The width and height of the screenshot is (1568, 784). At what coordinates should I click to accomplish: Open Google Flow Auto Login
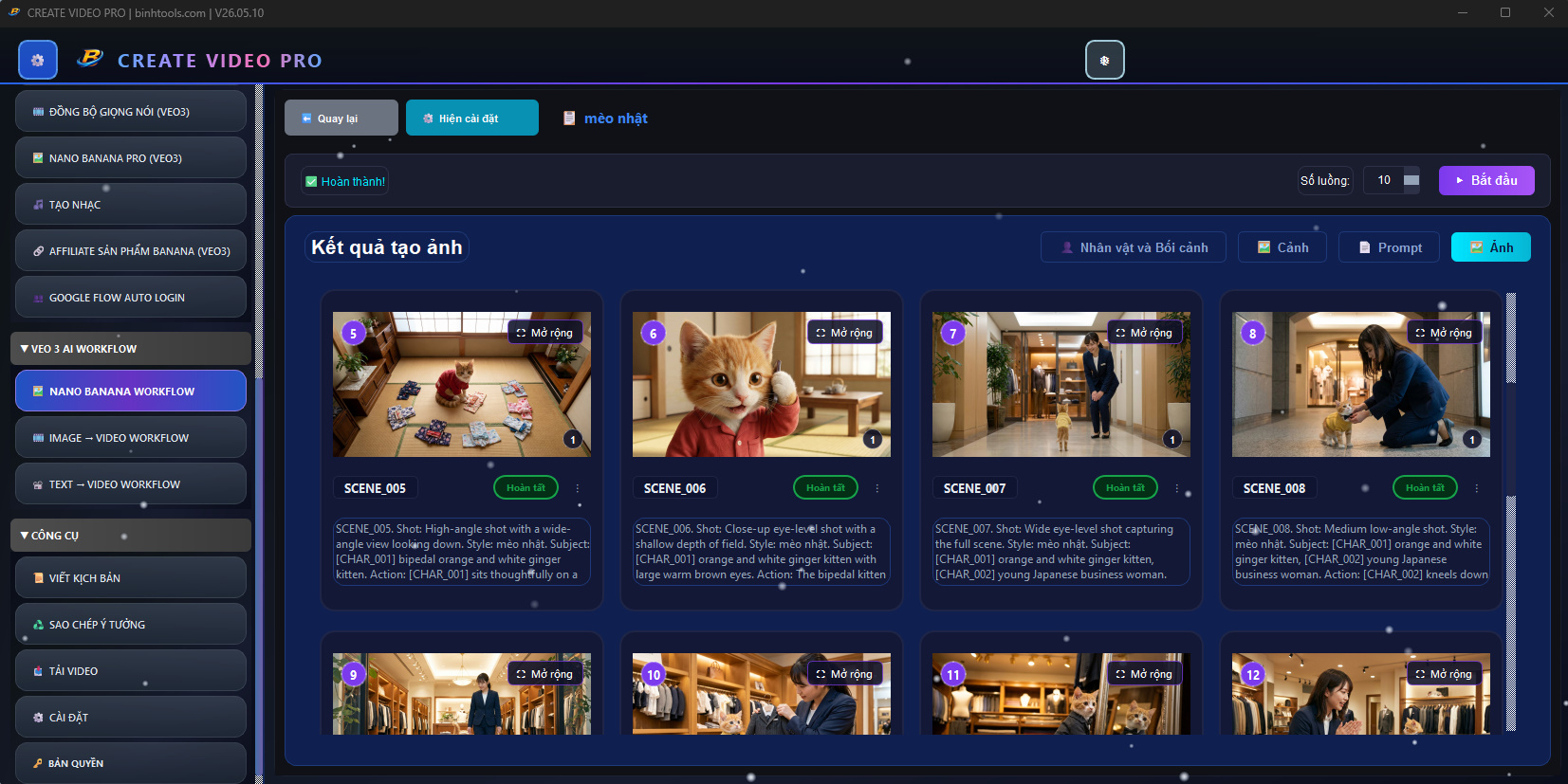[x=131, y=298]
